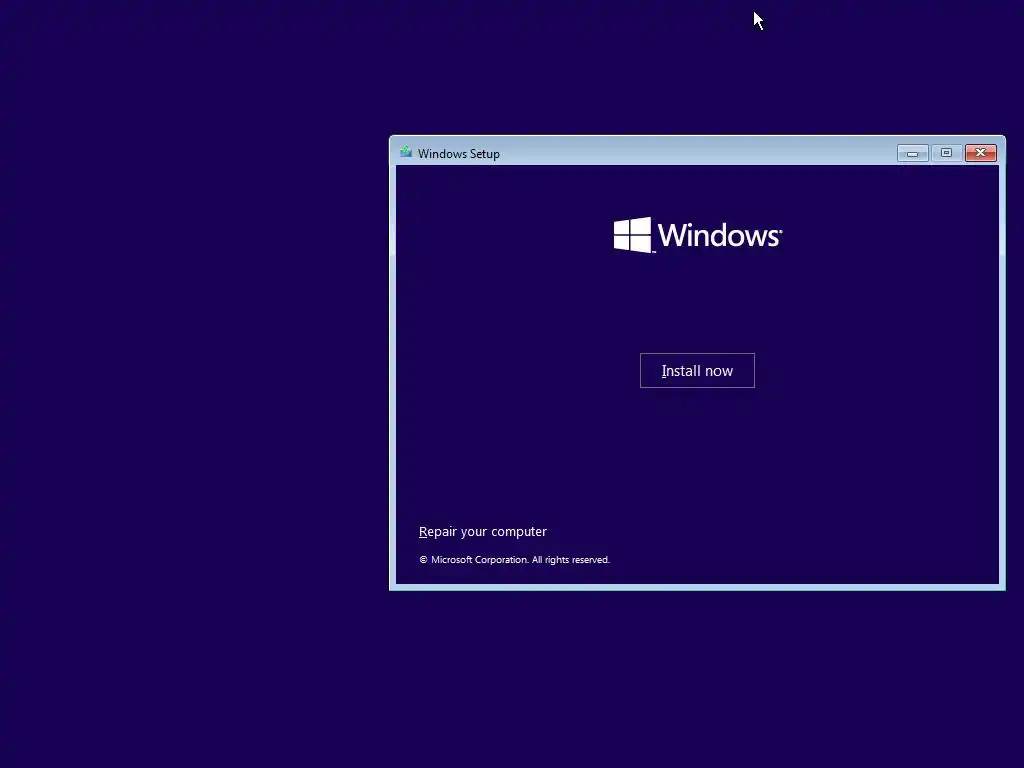Click the Install now button
This screenshot has height=768, width=1024.
[697, 370]
